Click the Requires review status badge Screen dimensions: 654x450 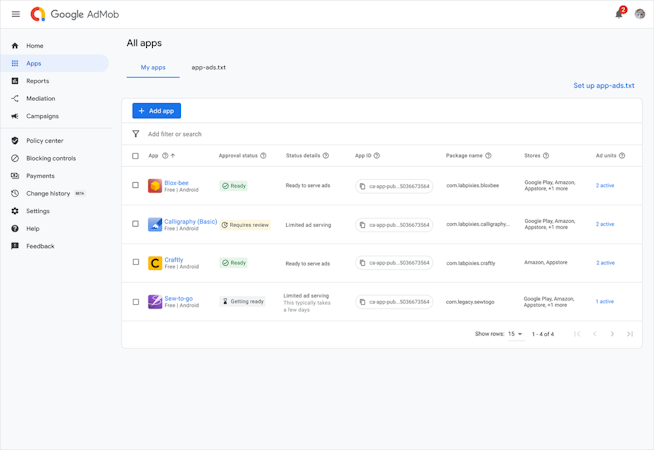pos(245,225)
